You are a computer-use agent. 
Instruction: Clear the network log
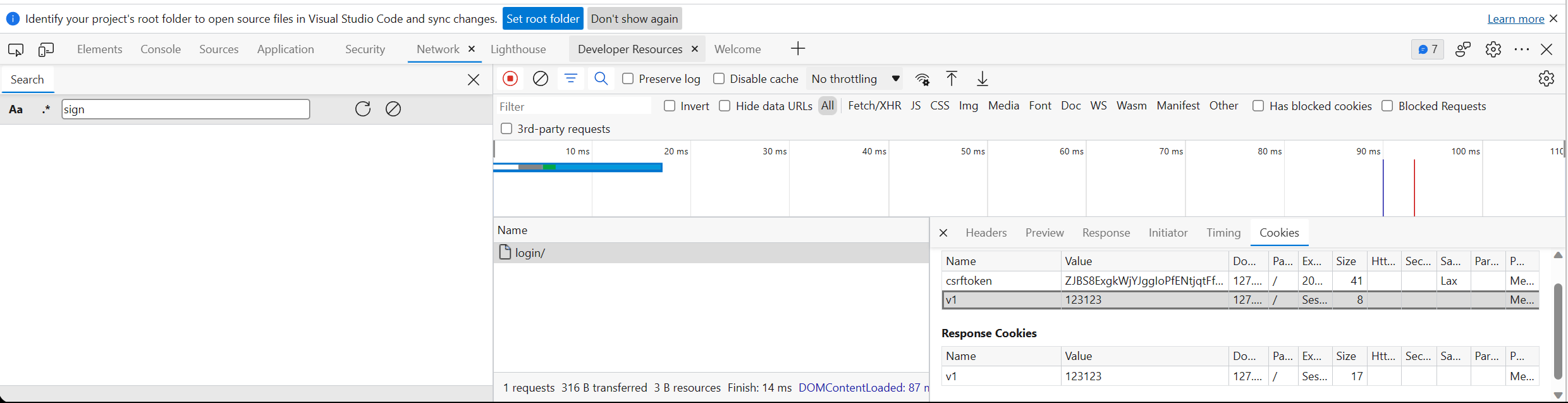pyautogui.click(x=541, y=78)
